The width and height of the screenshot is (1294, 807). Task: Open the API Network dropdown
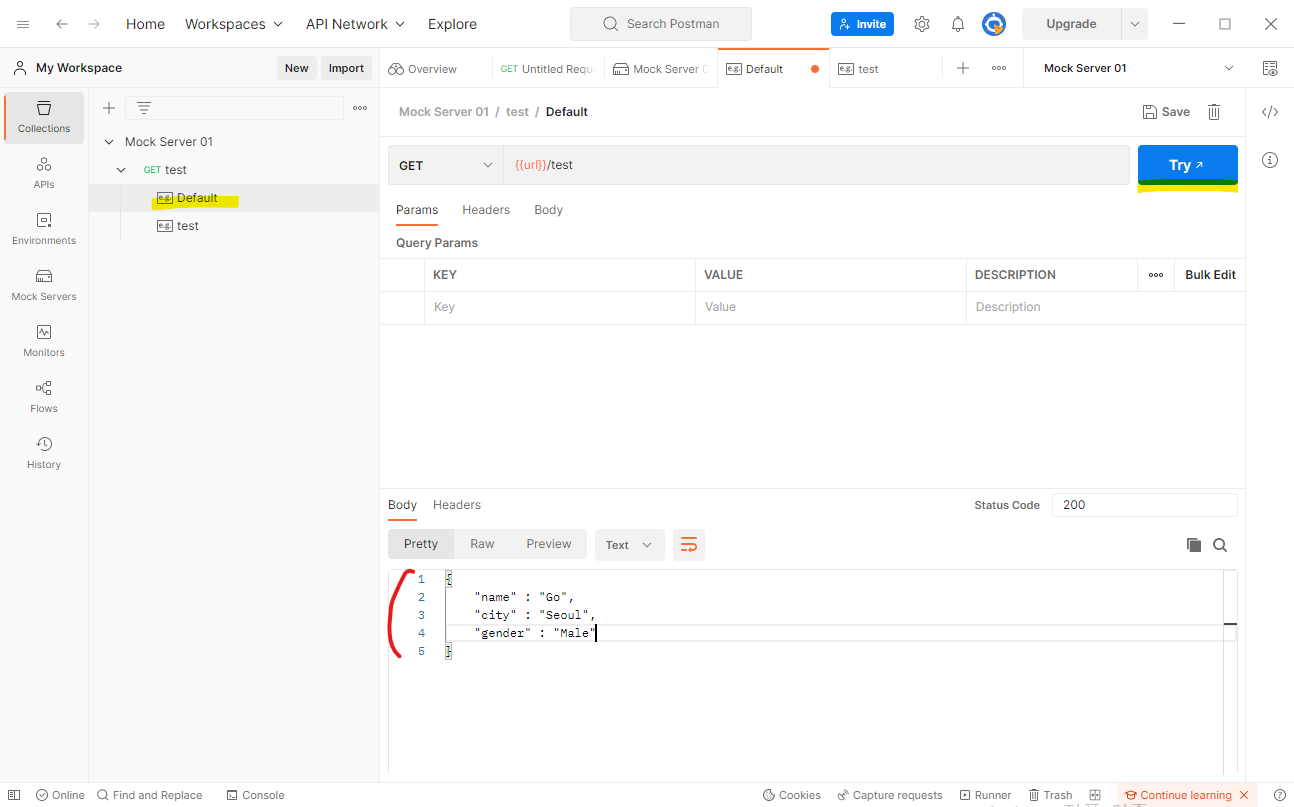click(356, 24)
